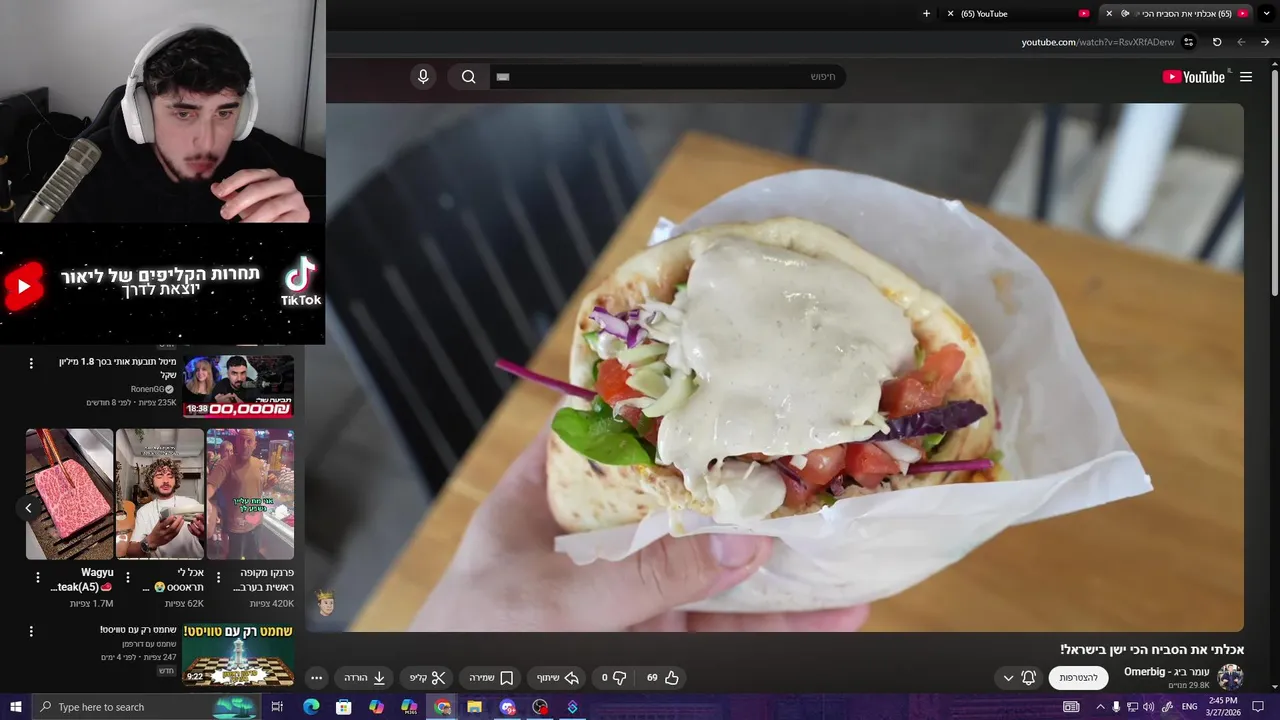Download the video via הורדה

click(x=365, y=677)
